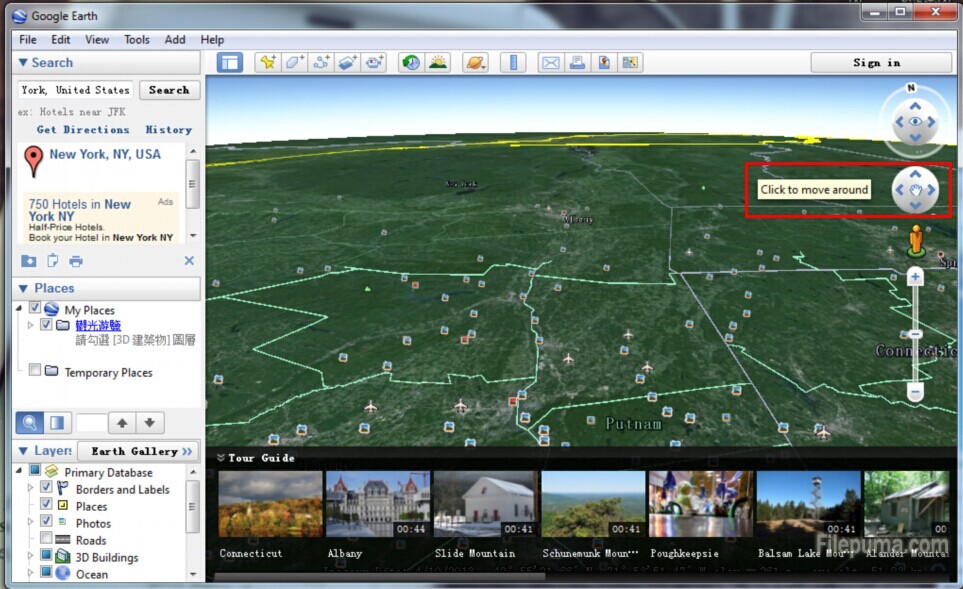Open the historical imagery clock icon
This screenshot has width=963, height=589.
[x=411, y=62]
